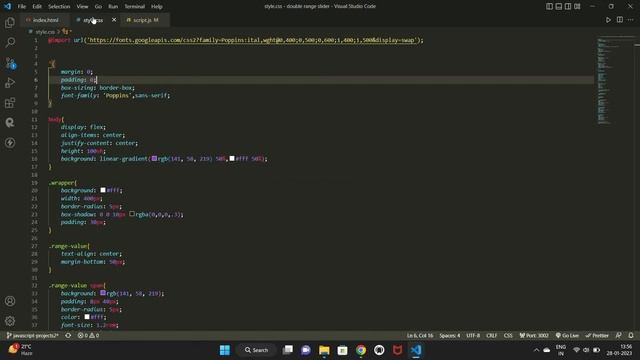640x360 pixels.
Task: Open the McAfee red shield taskbar icon
Action: point(398,350)
